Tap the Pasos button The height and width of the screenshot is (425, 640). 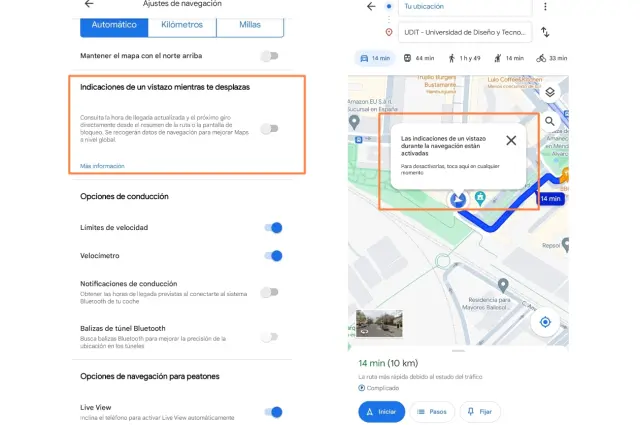coord(431,411)
